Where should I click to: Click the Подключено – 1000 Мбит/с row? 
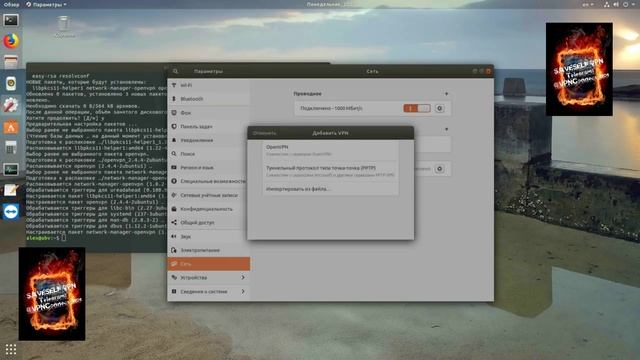373,108
